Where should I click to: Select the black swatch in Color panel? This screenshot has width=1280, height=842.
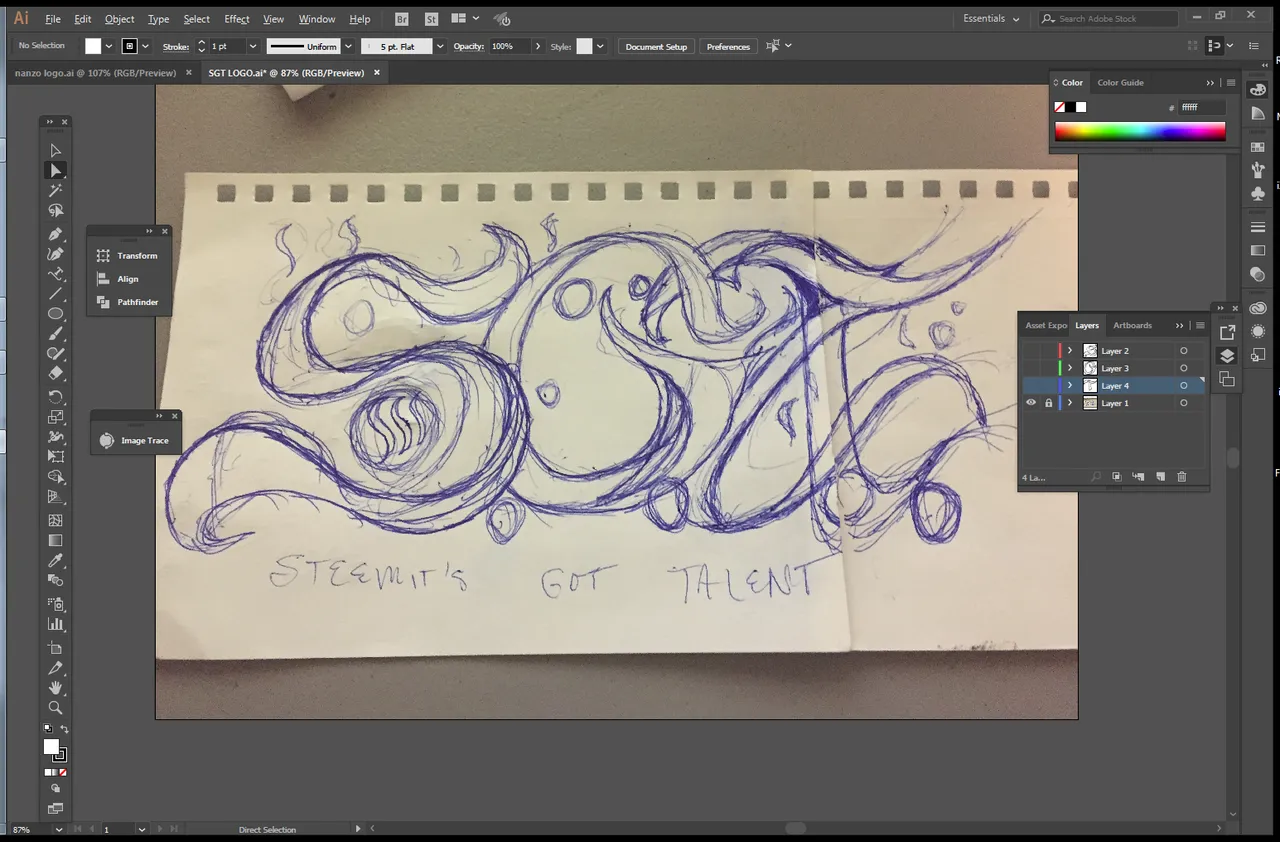(x=1070, y=107)
